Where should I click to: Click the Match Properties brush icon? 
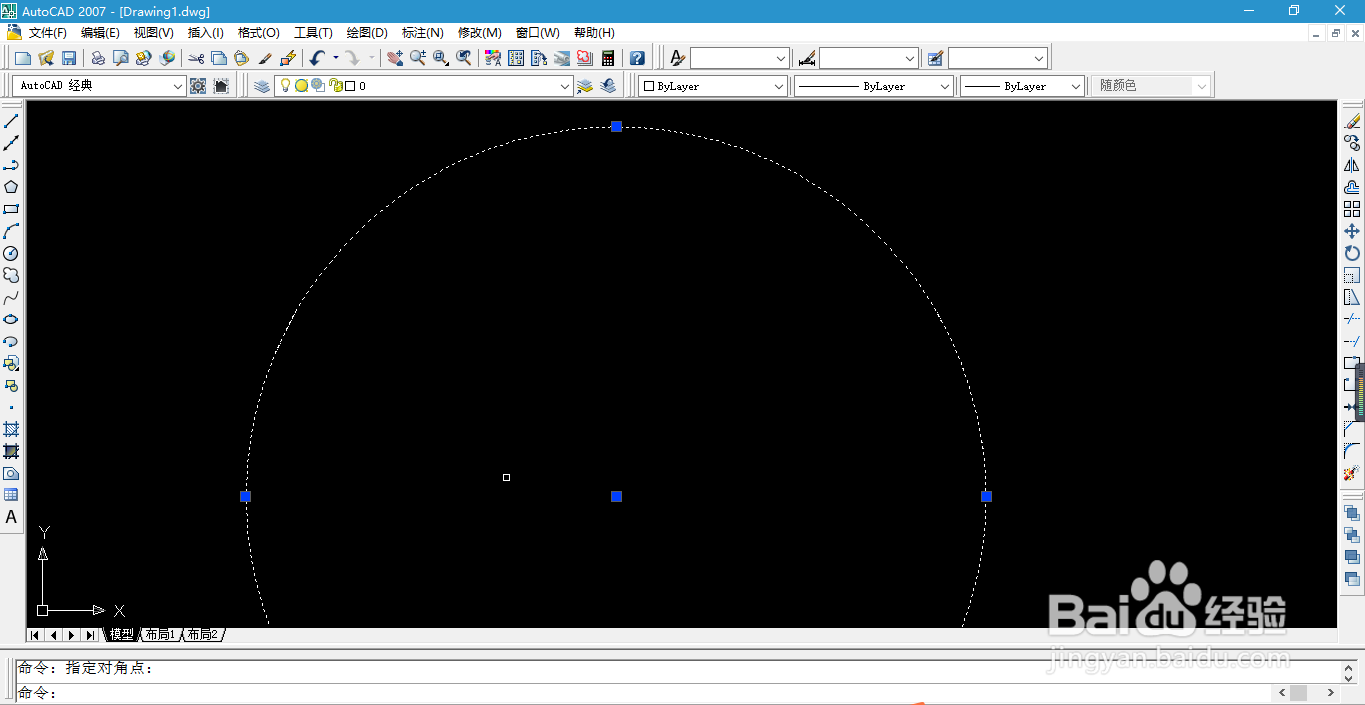[265, 58]
